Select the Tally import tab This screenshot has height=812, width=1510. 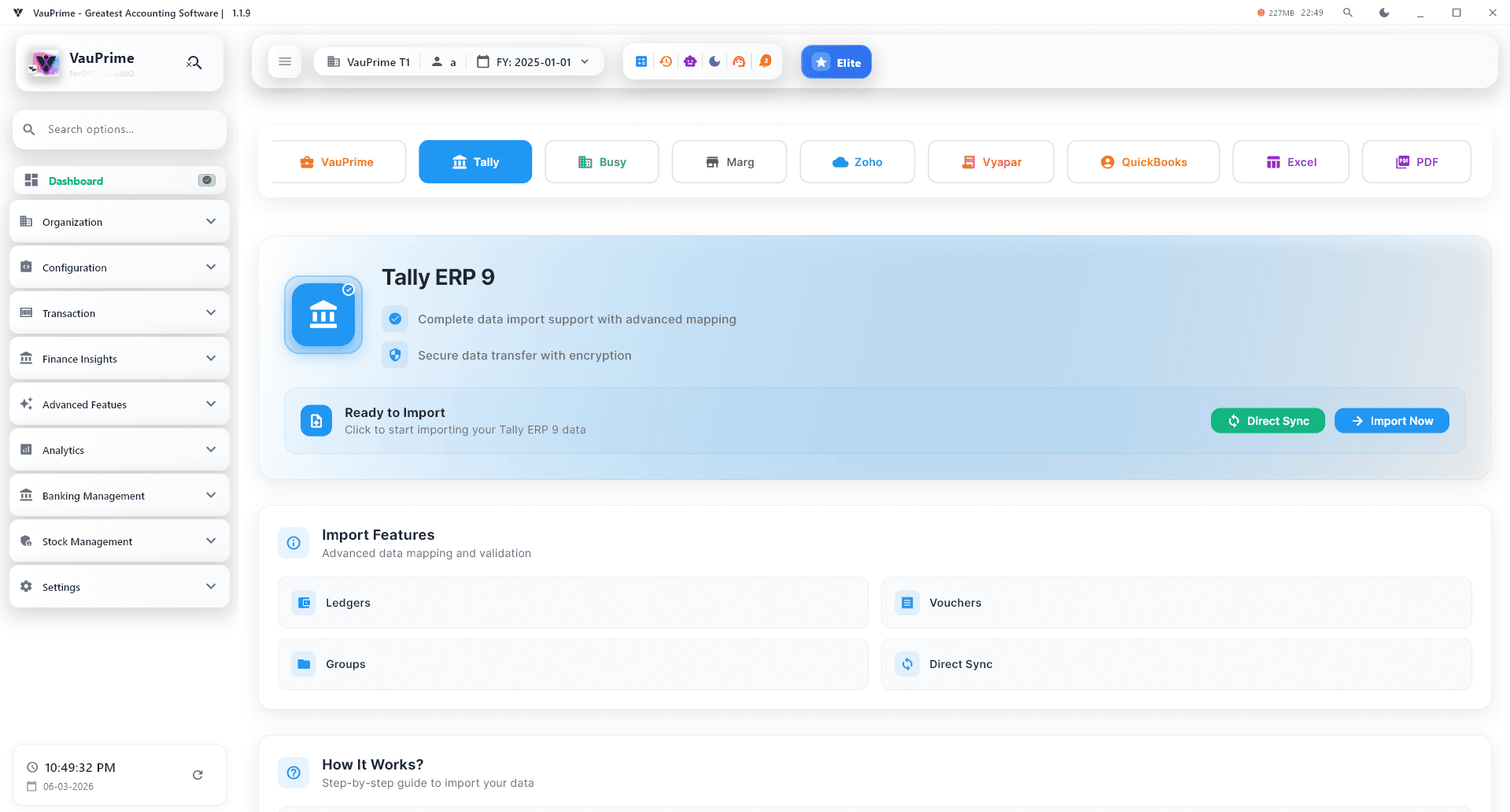(475, 162)
